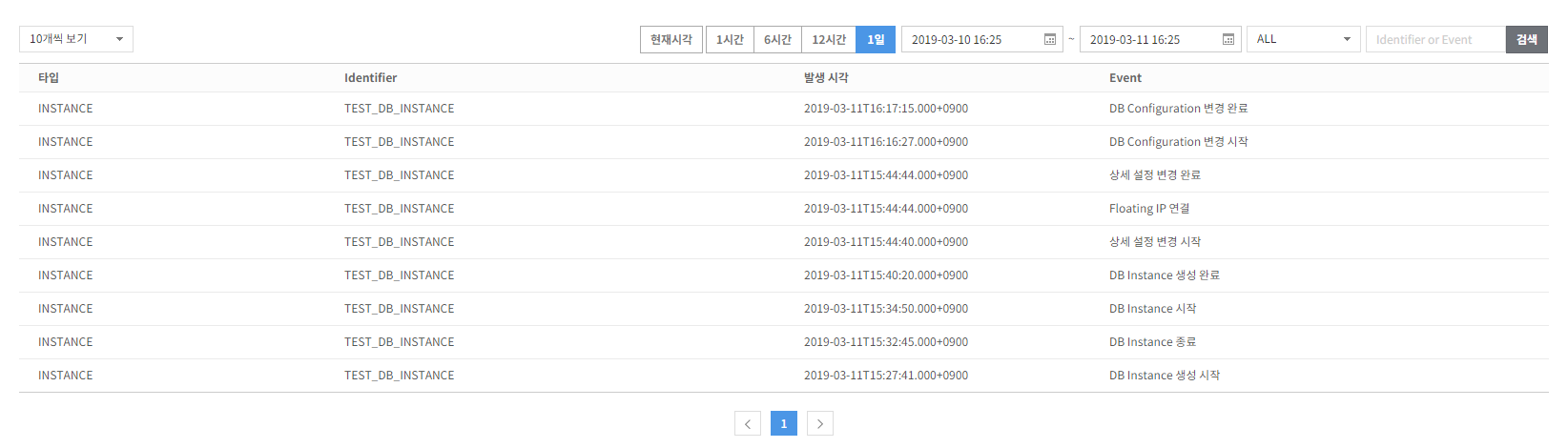Click timestamp 2019-03-11T15:34:50.000+0900

coord(886,309)
